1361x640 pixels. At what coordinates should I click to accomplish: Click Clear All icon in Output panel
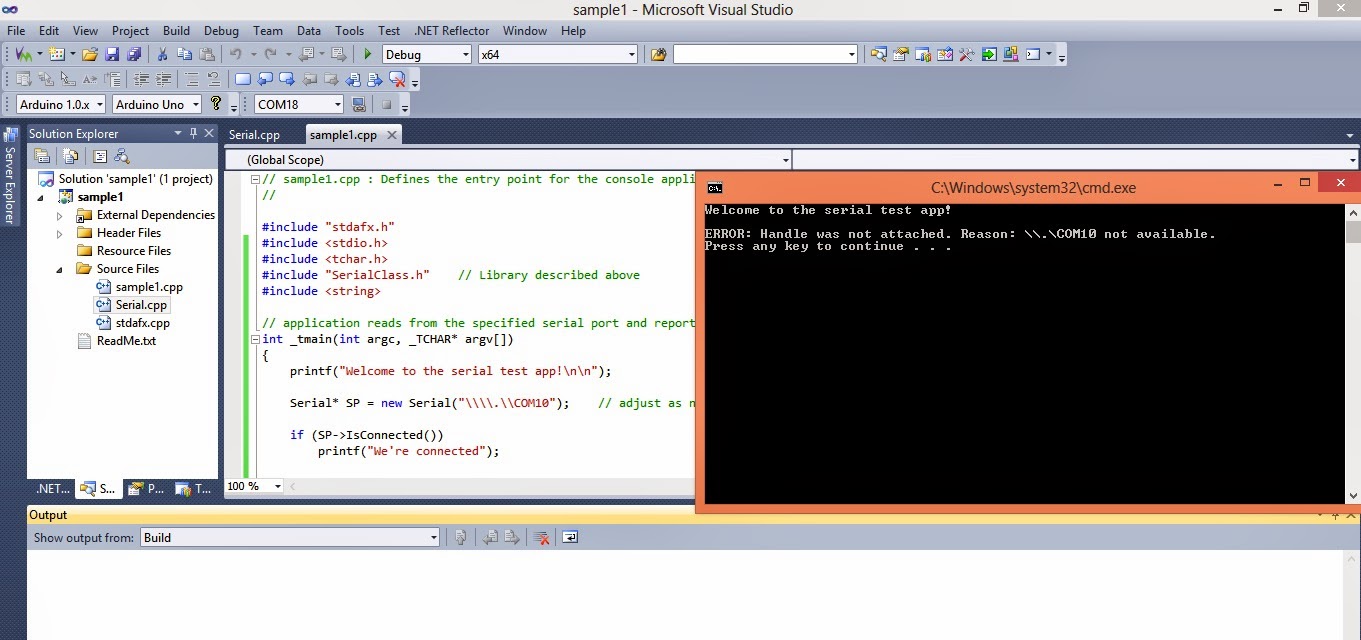(x=542, y=537)
